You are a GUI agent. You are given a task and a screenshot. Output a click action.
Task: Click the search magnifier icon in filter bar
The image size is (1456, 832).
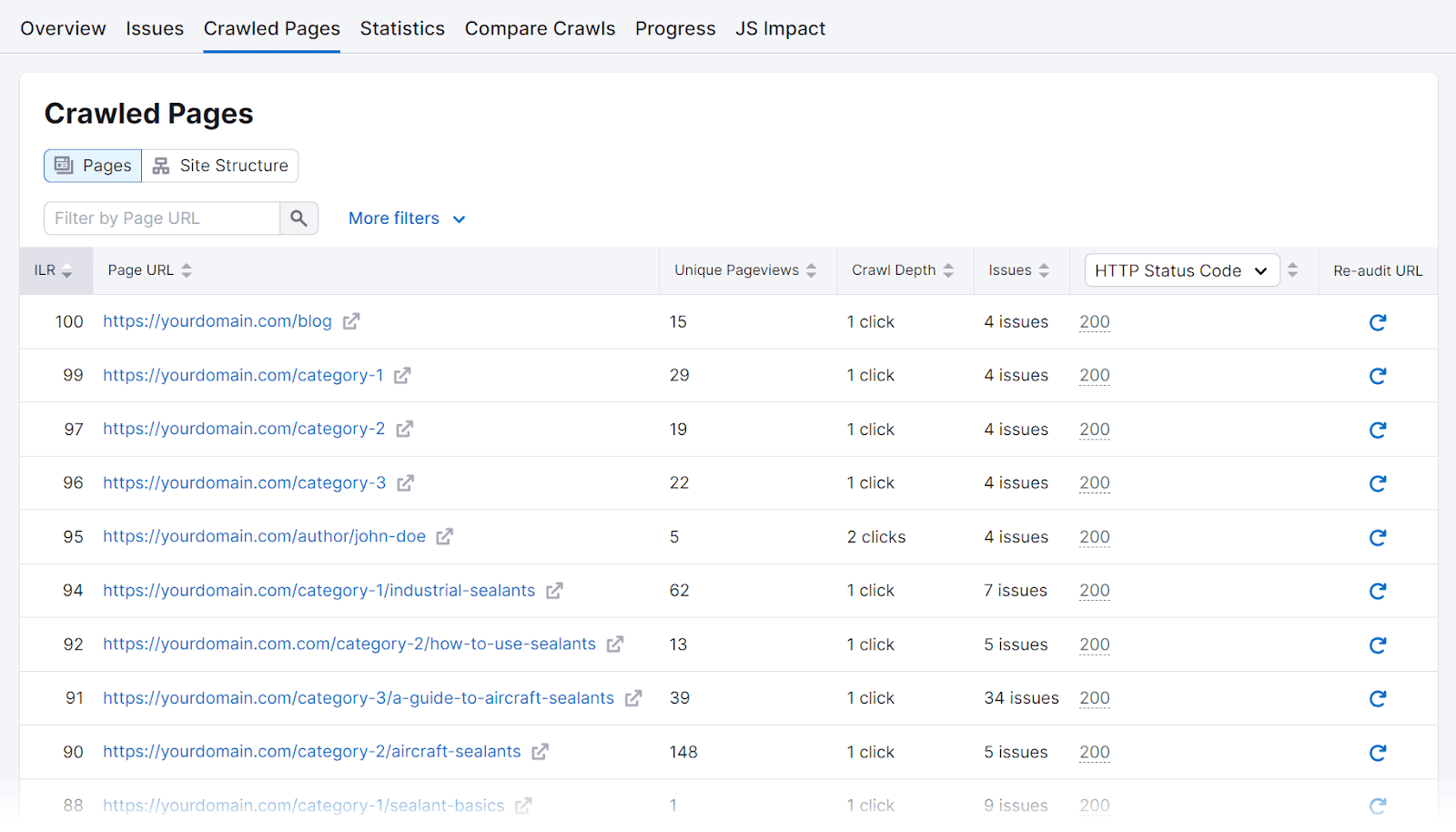(x=298, y=218)
